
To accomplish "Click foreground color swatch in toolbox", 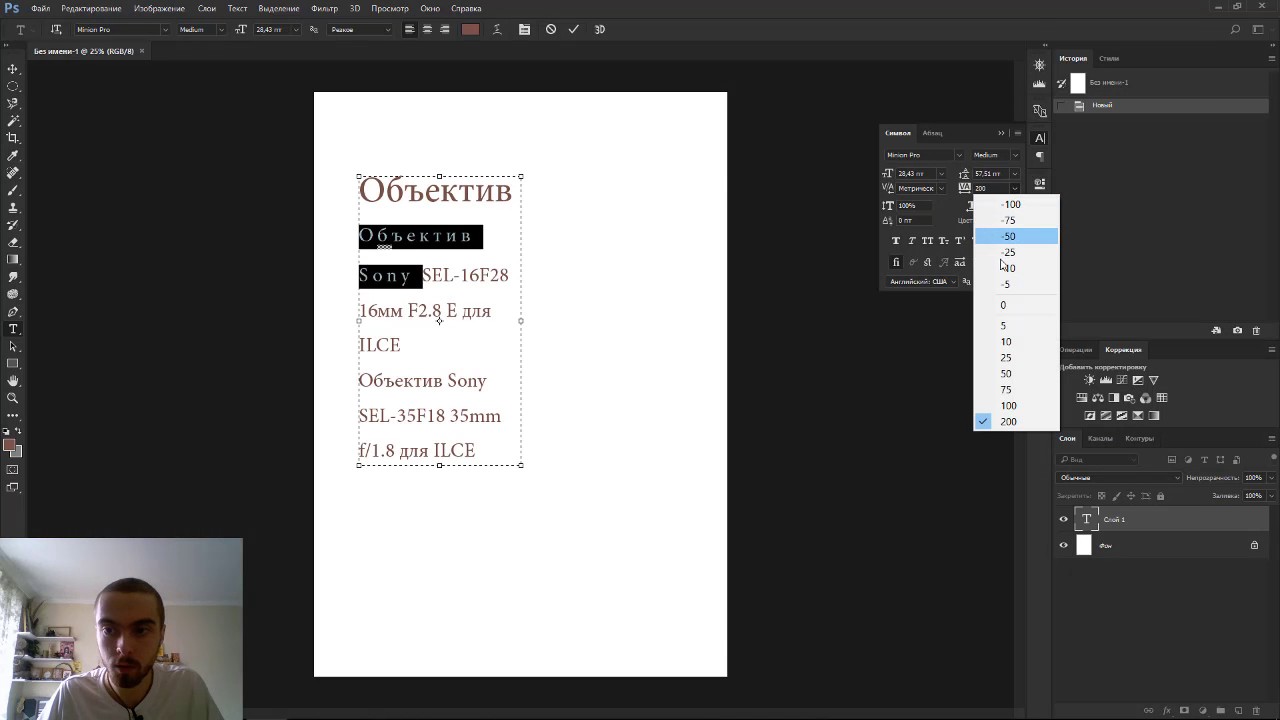I will 9,445.
